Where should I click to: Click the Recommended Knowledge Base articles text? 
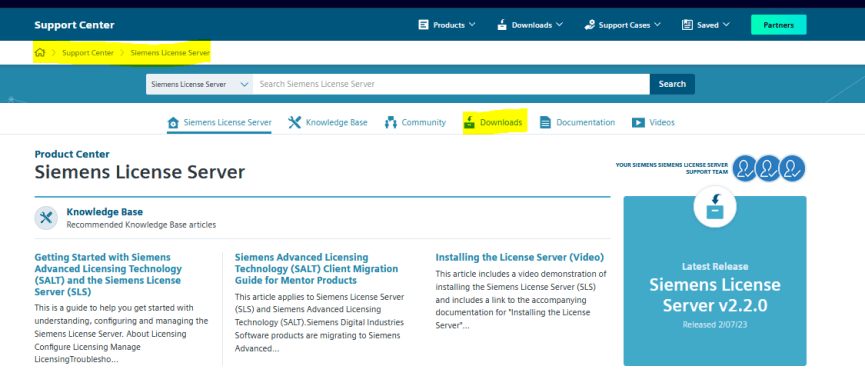(x=141, y=225)
